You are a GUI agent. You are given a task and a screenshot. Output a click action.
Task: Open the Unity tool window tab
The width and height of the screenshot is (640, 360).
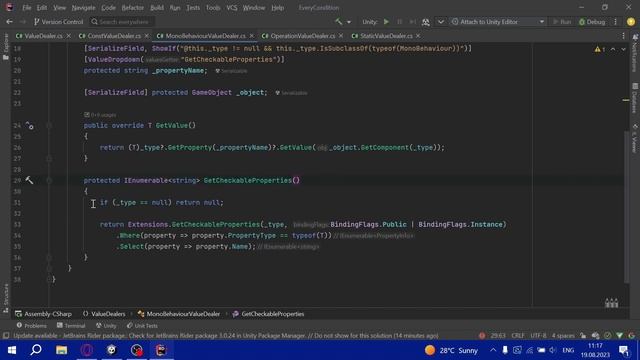pos(106,325)
